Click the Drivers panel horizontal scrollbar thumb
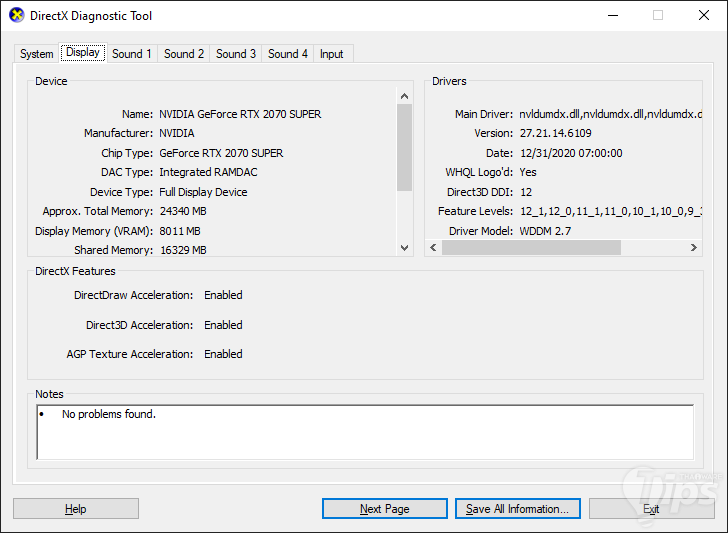The image size is (728, 533). click(531, 247)
